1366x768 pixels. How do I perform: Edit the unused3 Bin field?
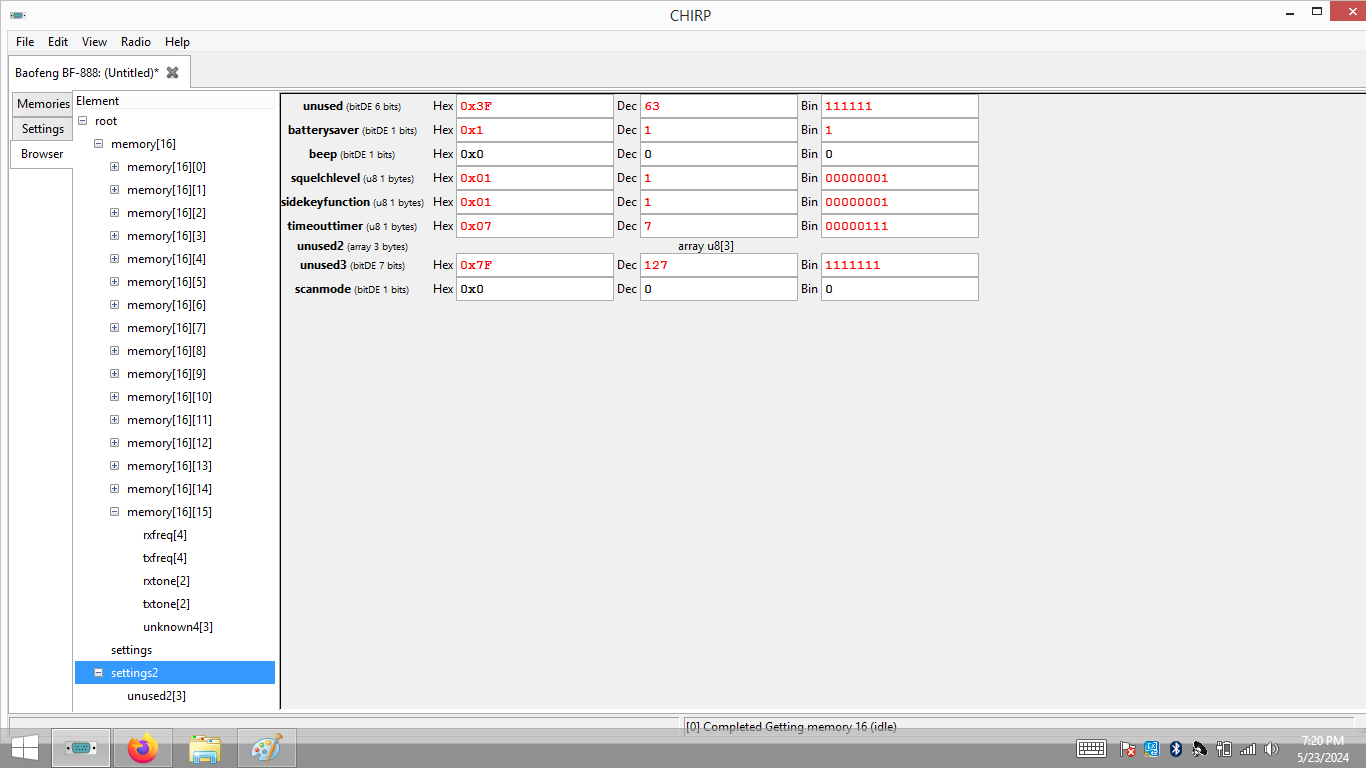[899, 265]
